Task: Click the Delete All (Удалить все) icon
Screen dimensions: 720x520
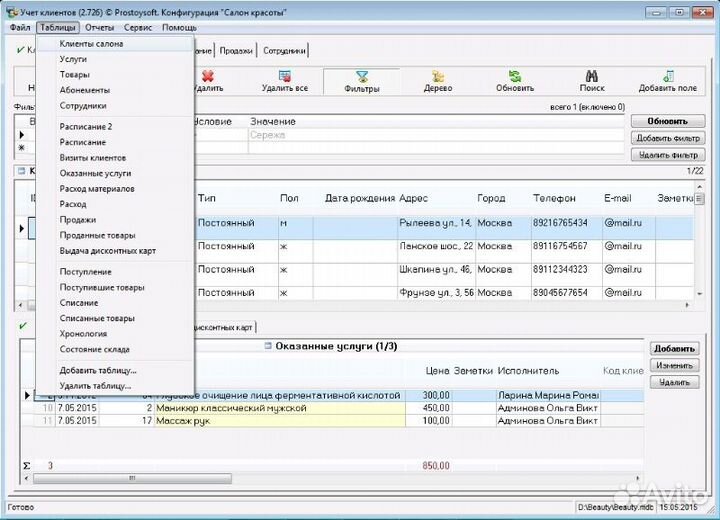Action: click(x=284, y=76)
